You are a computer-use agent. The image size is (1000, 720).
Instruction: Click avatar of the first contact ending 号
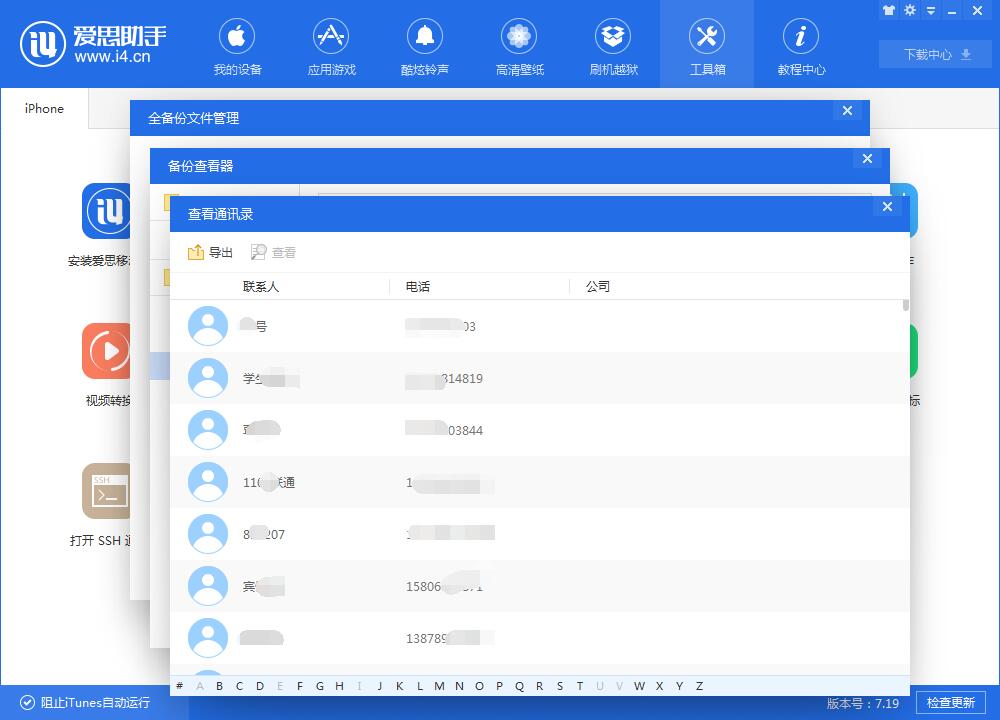click(208, 326)
